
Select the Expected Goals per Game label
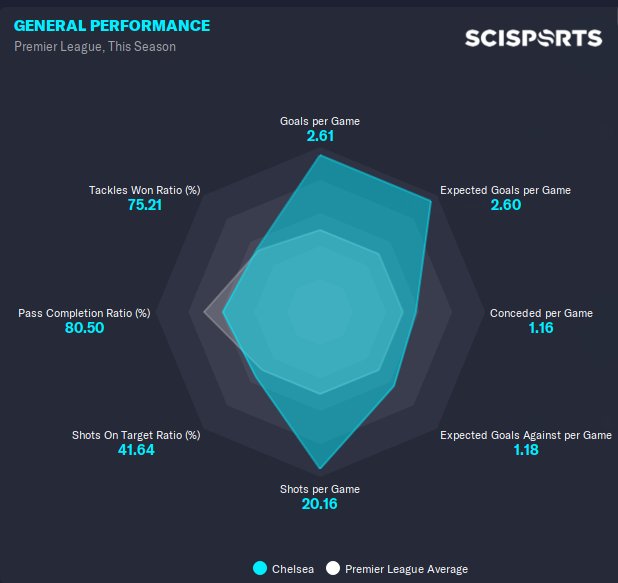(505, 190)
